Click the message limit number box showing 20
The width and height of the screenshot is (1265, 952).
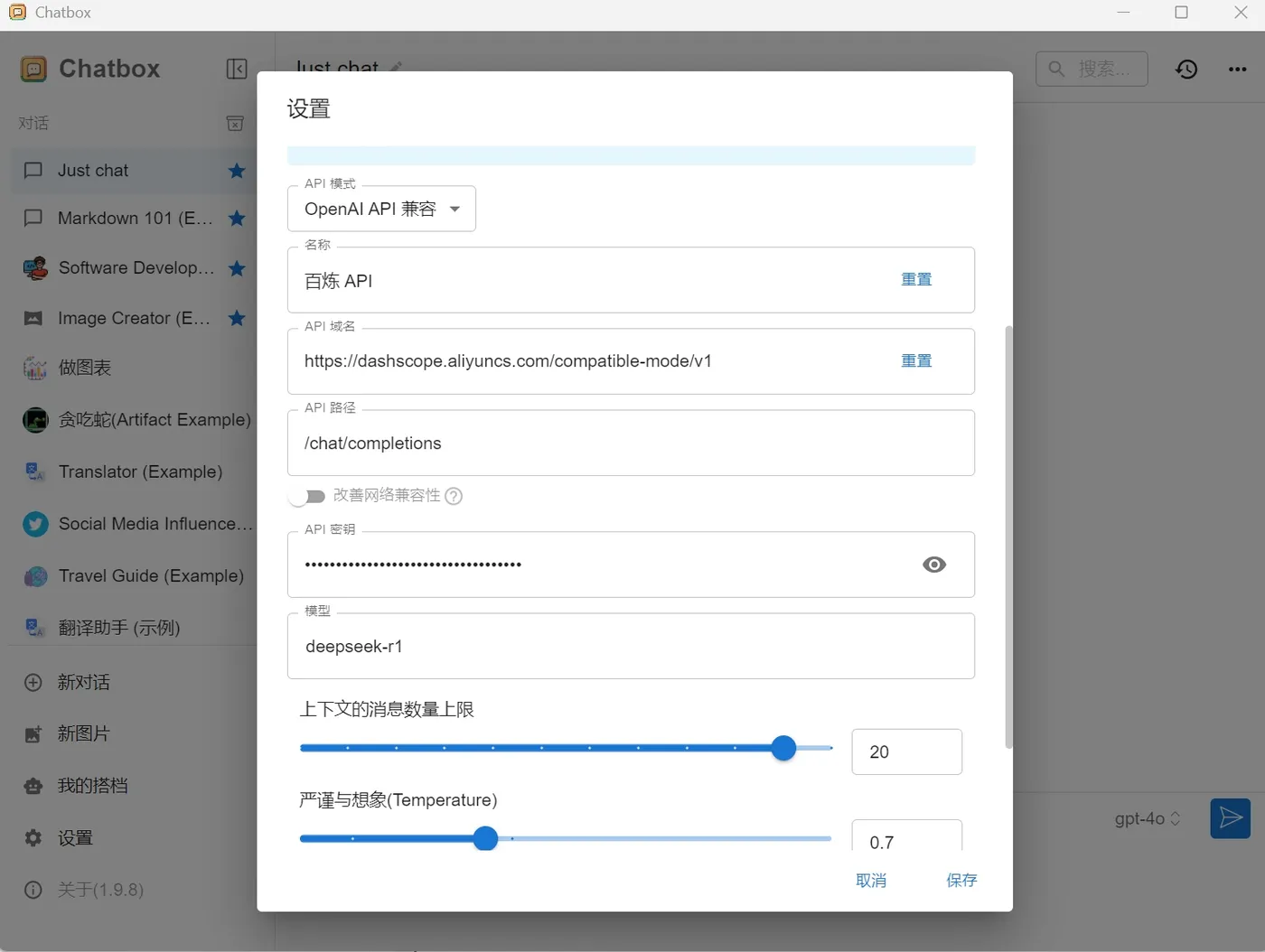pos(906,751)
